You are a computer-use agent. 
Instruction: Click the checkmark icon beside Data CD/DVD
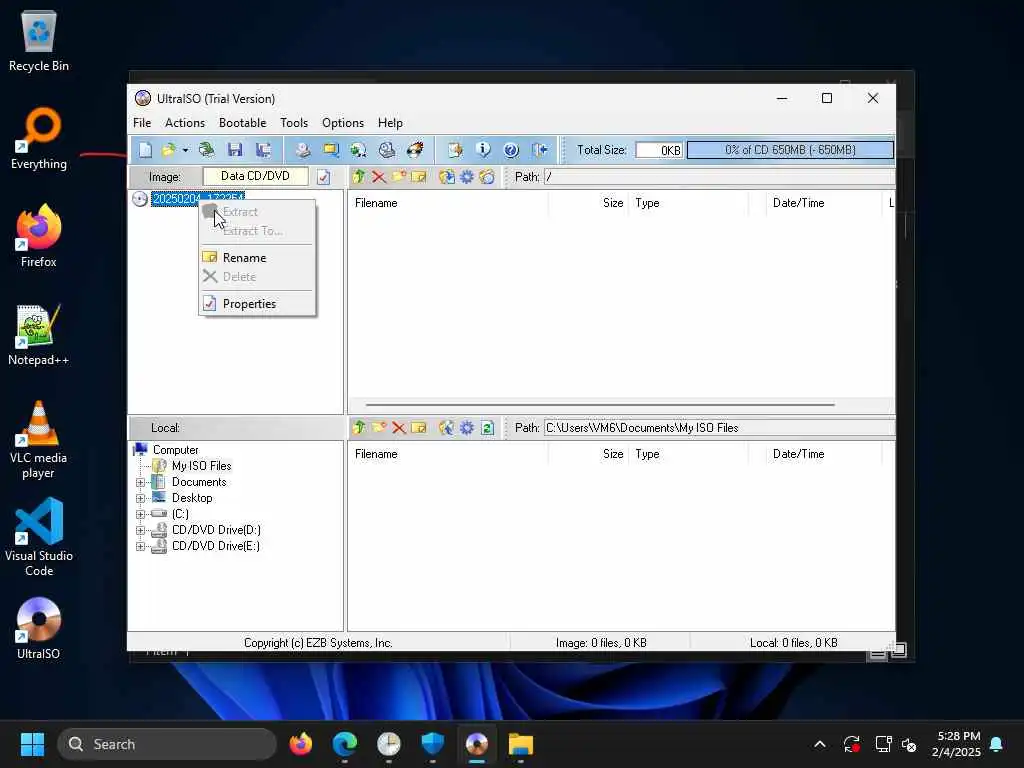click(x=323, y=177)
